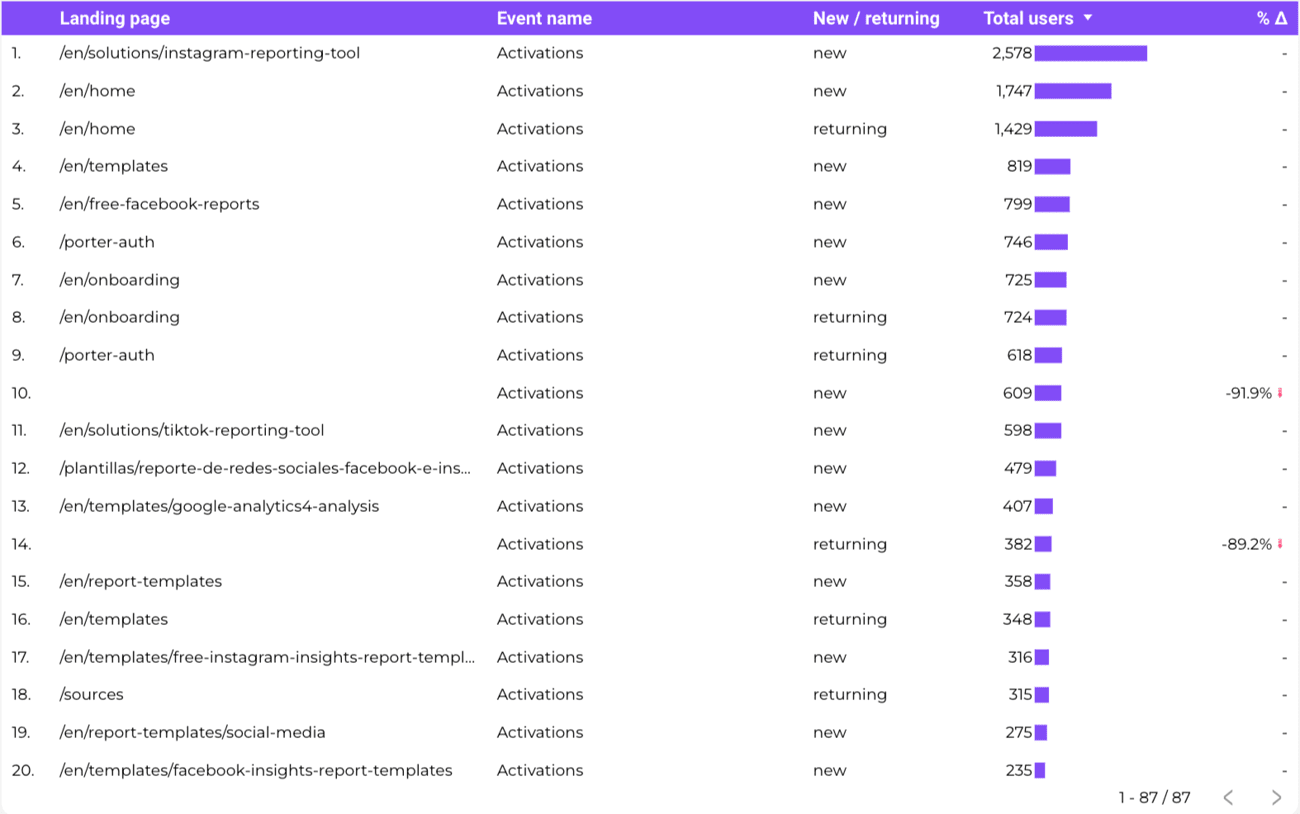The height and width of the screenshot is (814, 1300).
Task: Go to the next page arrow
Action: tap(1276, 797)
